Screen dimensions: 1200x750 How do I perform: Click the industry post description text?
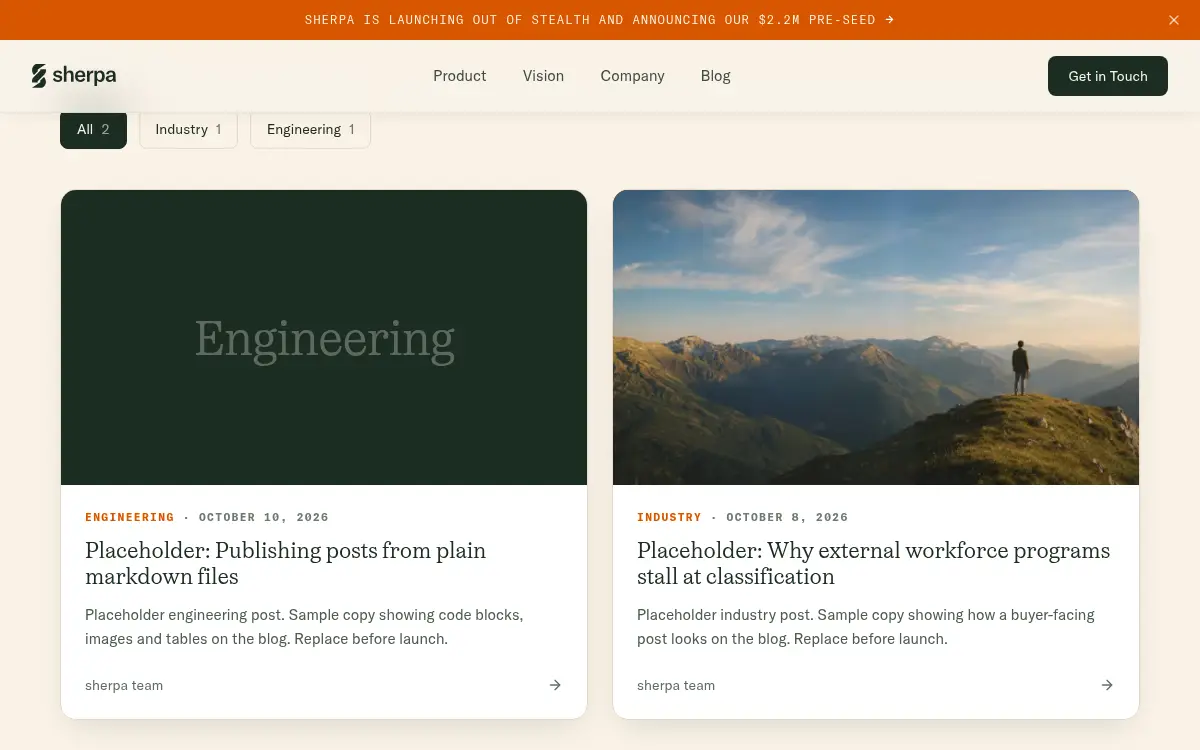pyautogui.click(x=866, y=627)
